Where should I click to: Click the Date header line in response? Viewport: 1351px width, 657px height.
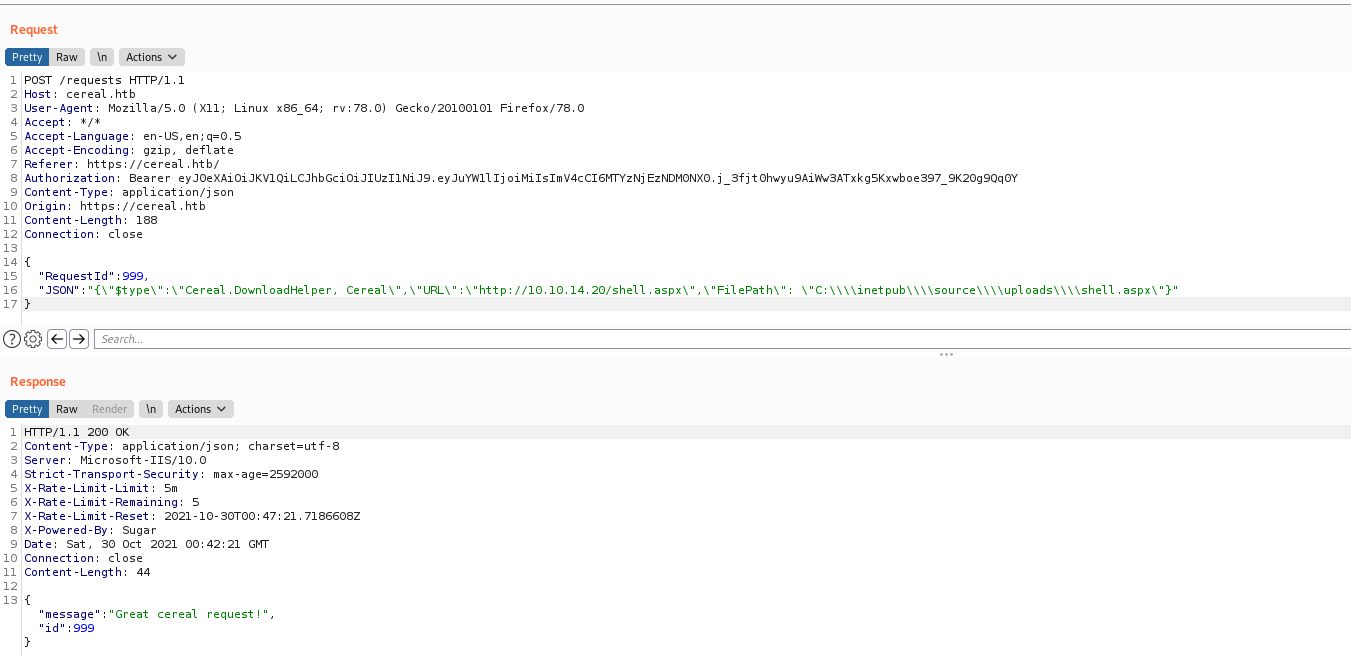(146, 544)
